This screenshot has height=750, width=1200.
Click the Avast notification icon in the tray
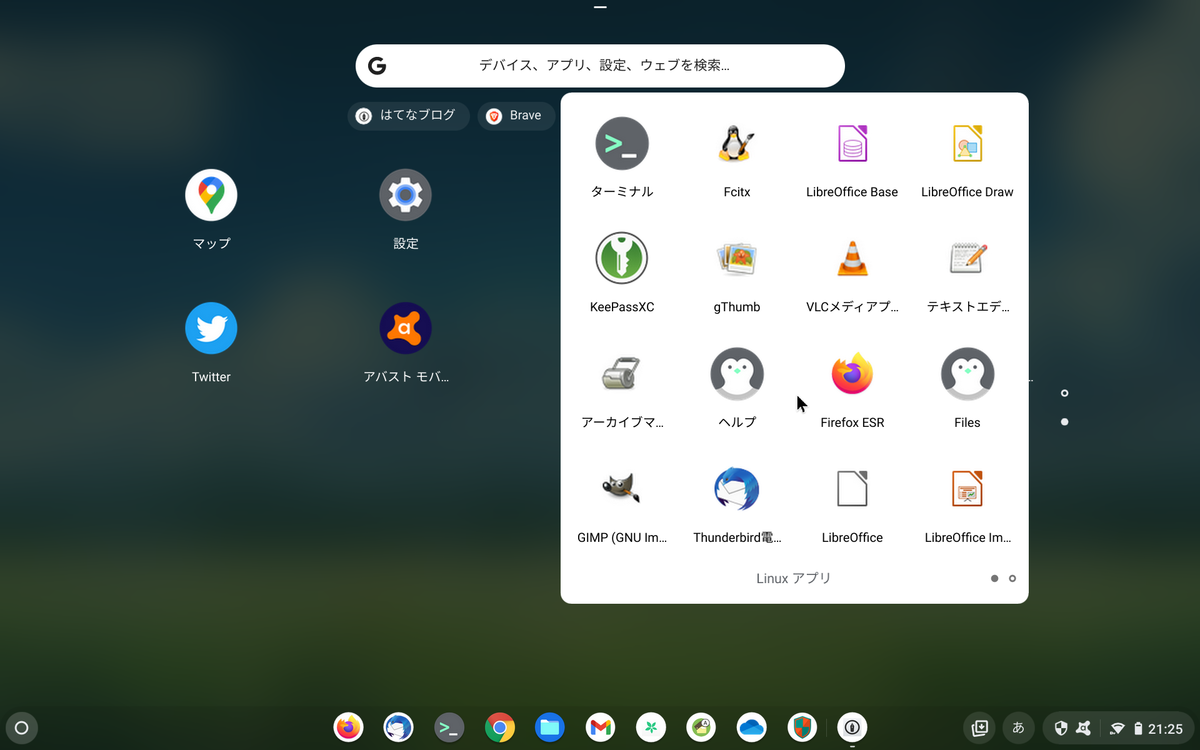coord(1084,728)
